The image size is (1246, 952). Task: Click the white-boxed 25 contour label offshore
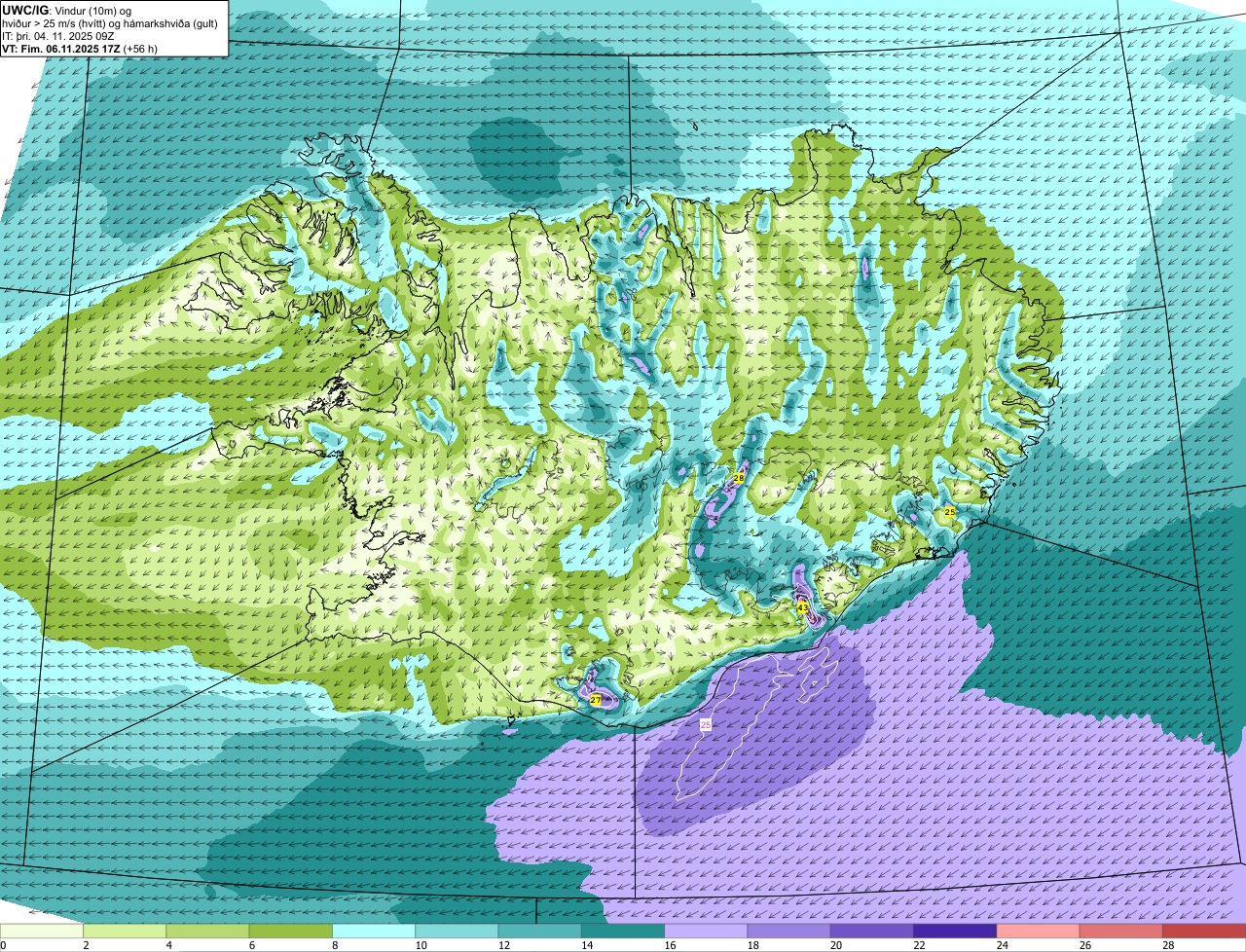(706, 724)
